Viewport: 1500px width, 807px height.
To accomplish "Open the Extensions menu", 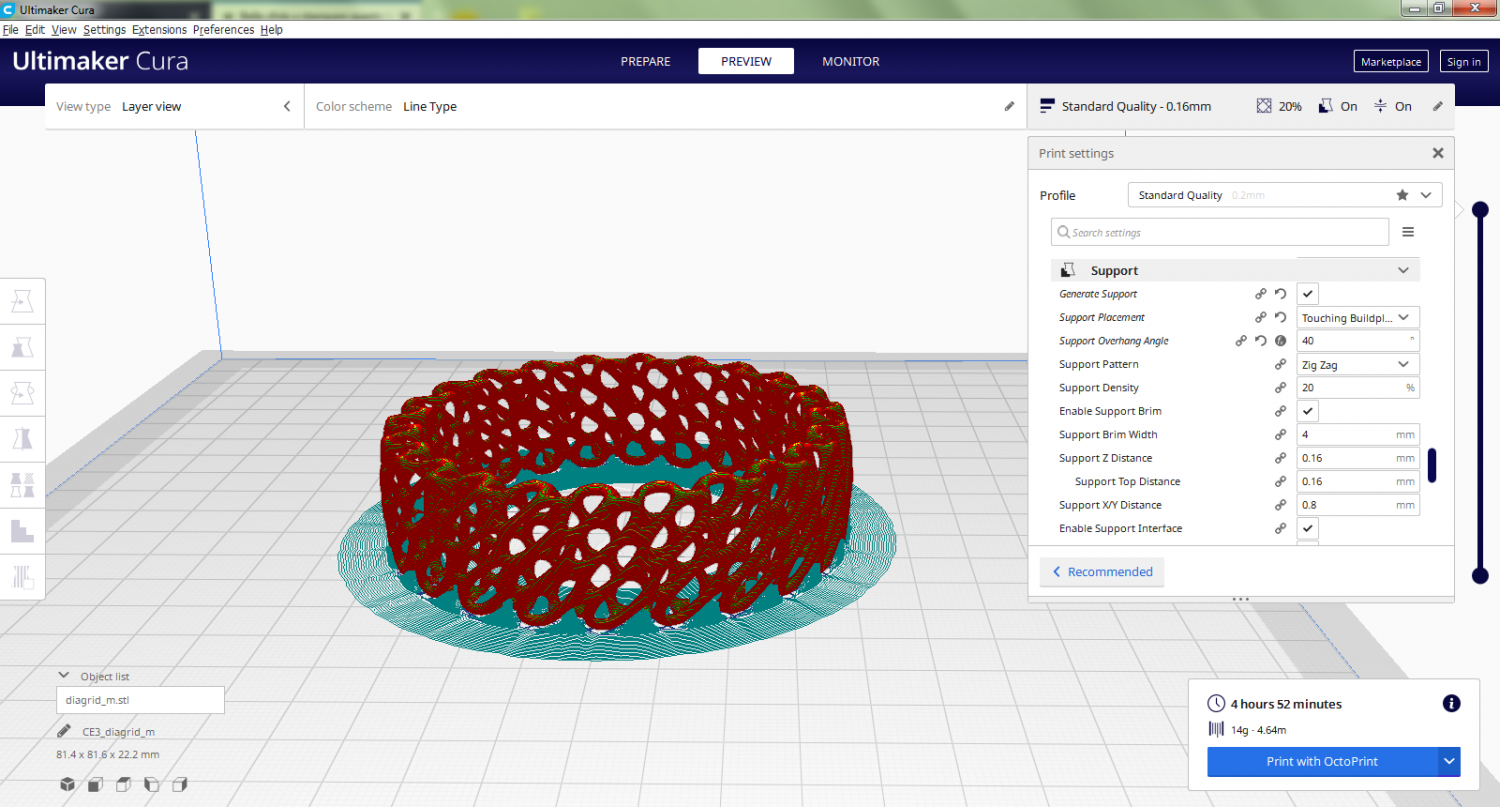I will pos(159,30).
